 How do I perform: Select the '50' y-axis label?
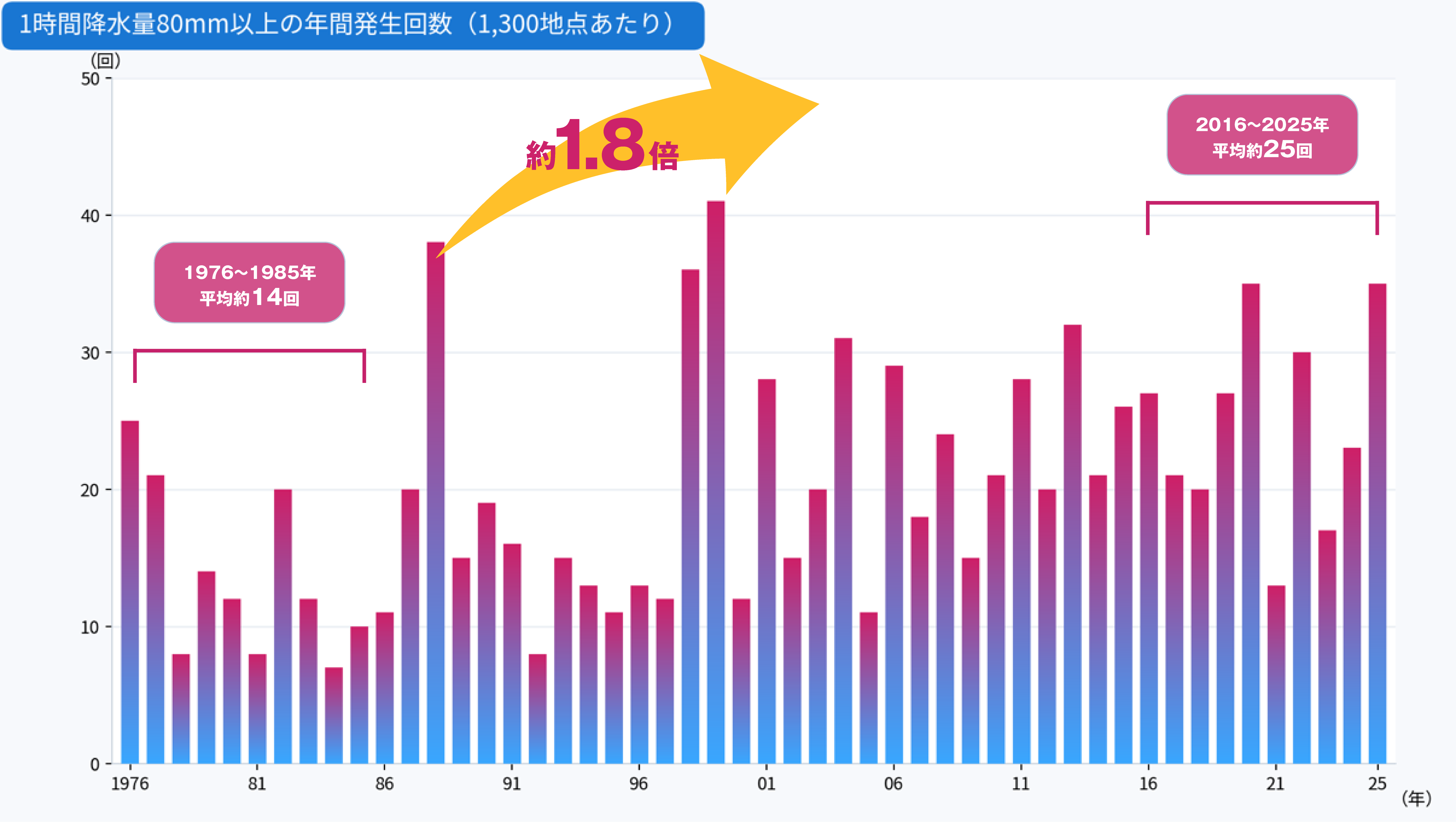[90, 79]
